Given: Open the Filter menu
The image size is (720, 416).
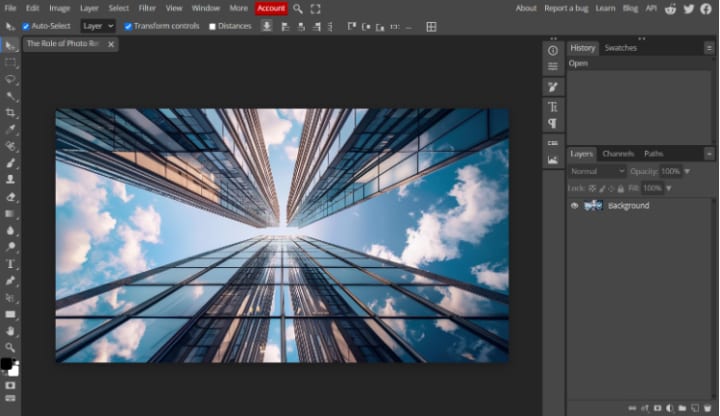Looking at the screenshot, I should click(147, 8).
